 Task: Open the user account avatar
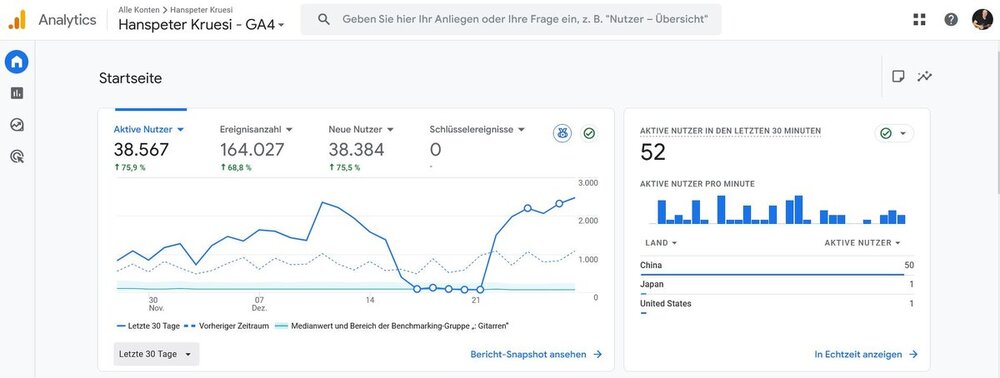pyautogui.click(x=982, y=19)
